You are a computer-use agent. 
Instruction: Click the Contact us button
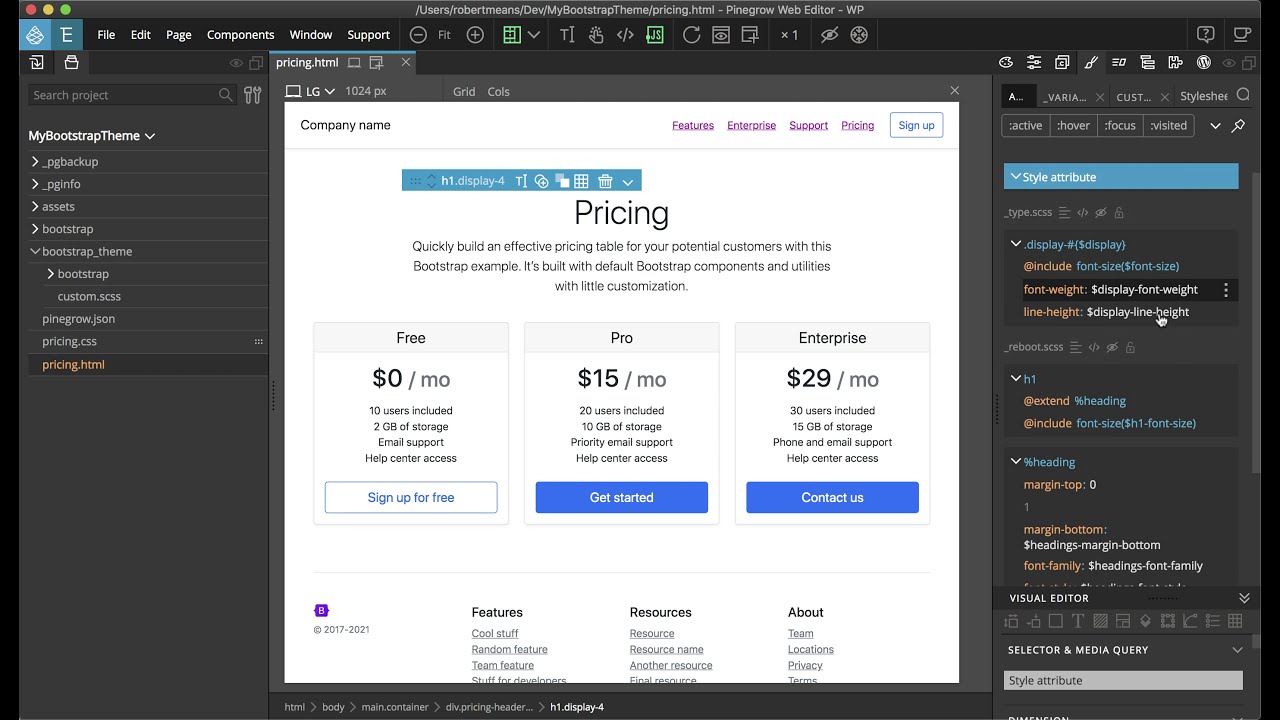coord(832,497)
